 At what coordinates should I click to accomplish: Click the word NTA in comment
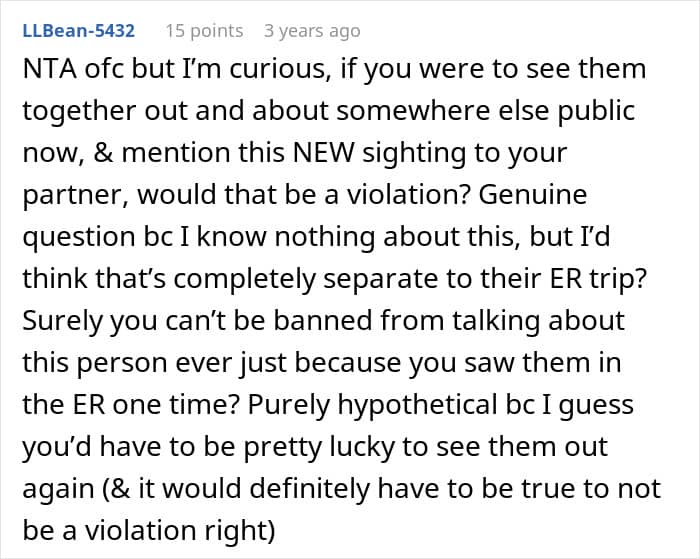47,69
